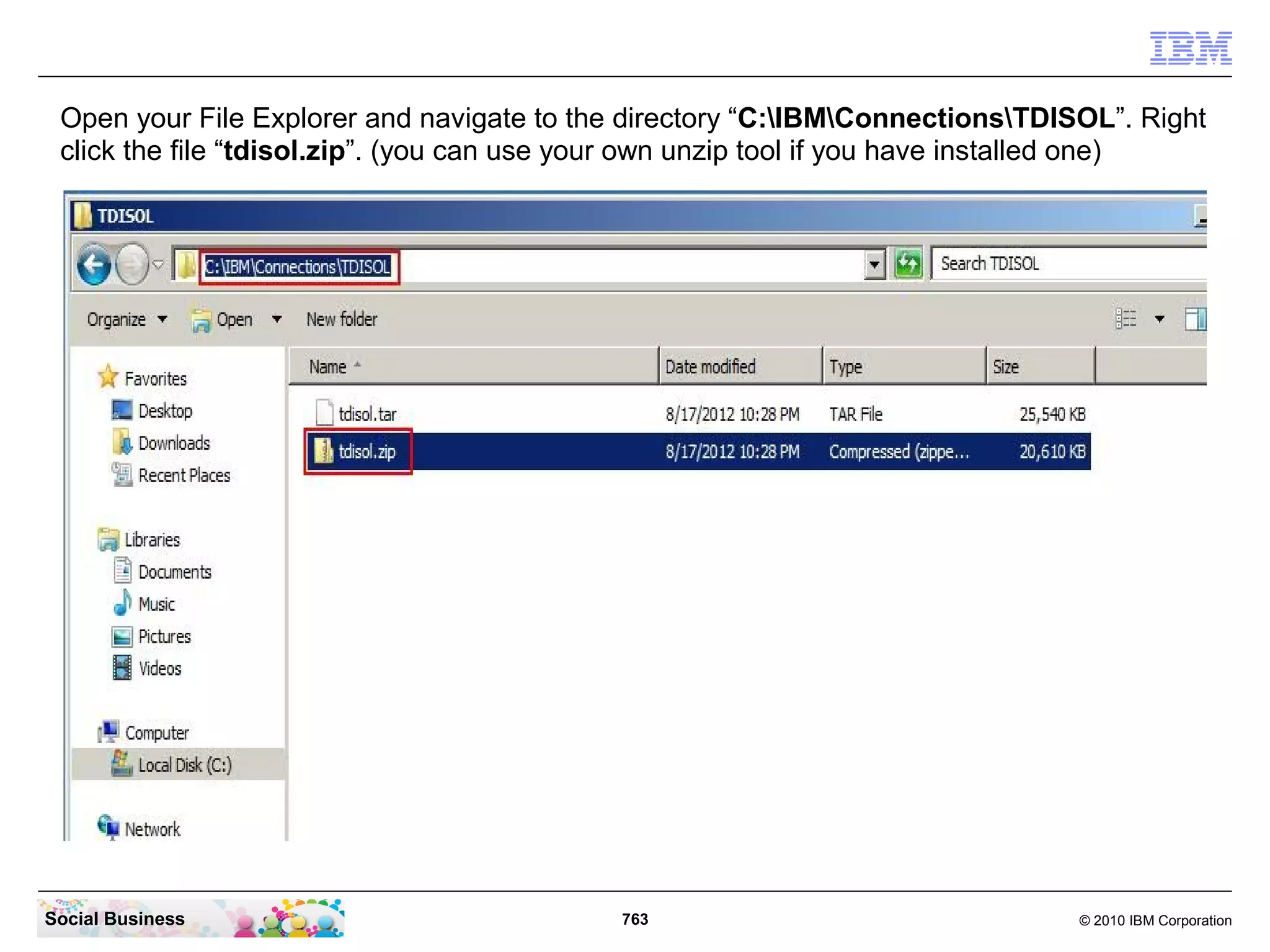Click the TDISOL window title folder icon

point(82,216)
